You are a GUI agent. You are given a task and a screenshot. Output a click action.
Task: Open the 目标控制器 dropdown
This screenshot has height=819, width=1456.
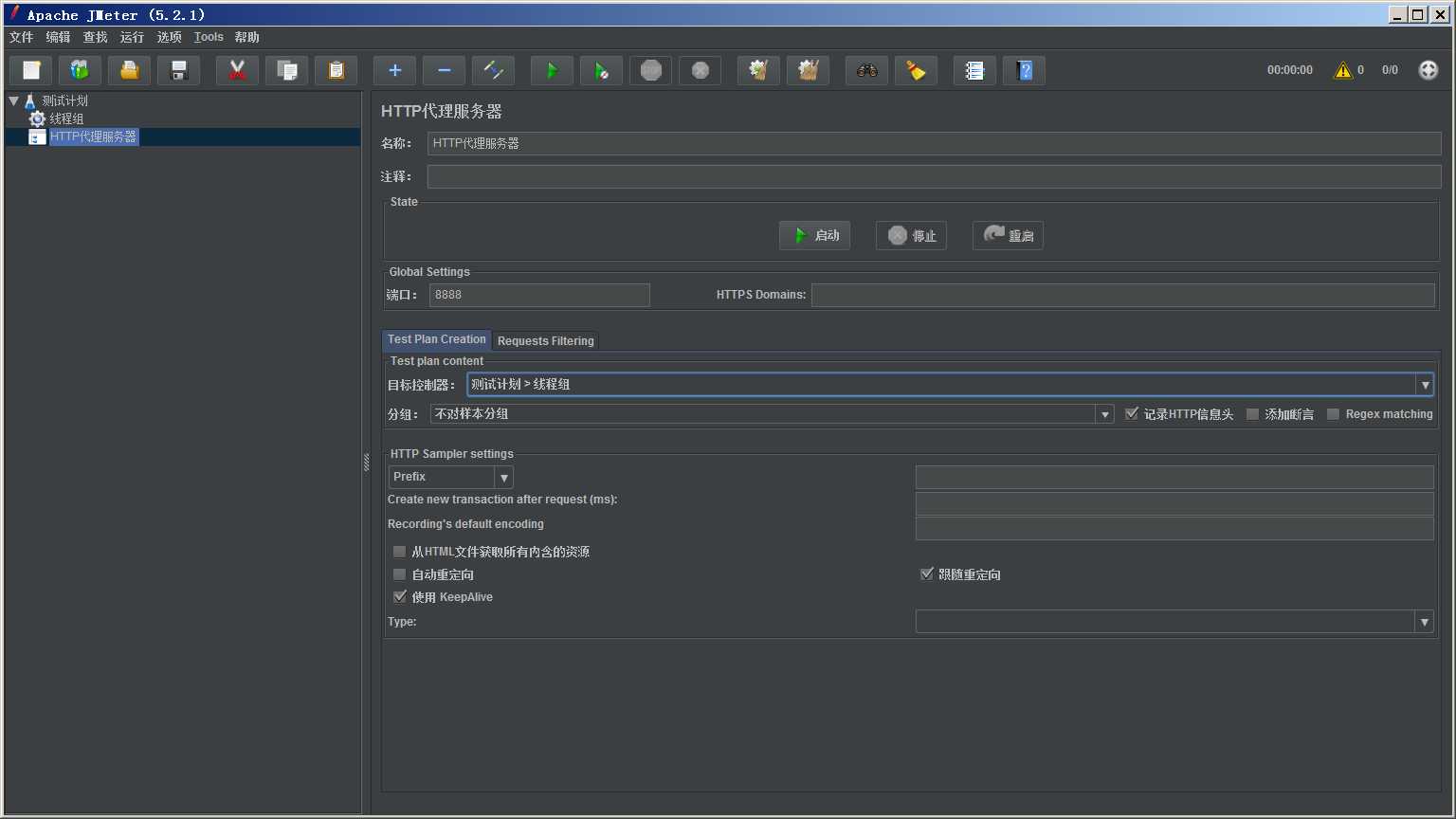point(950,384)
